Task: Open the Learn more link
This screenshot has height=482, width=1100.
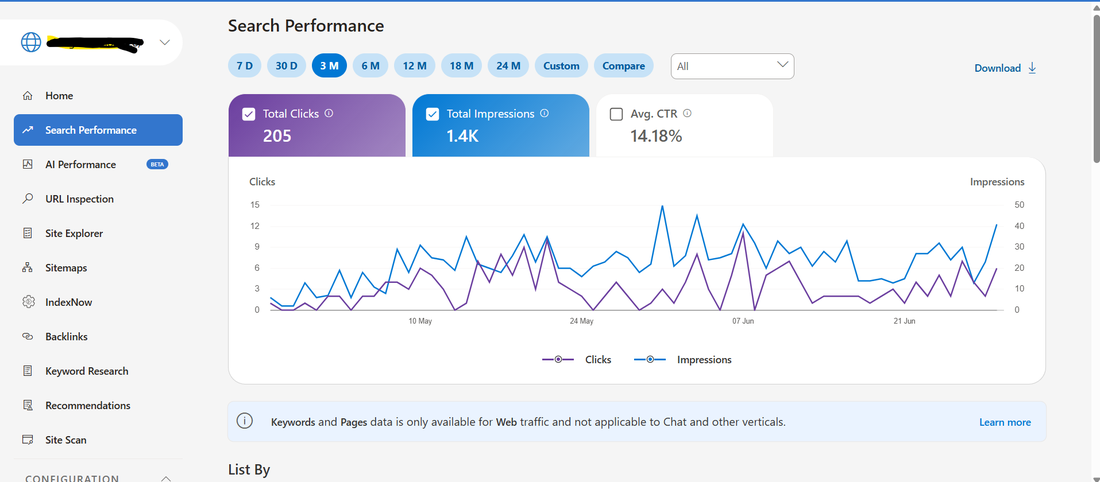Action: tap(1005, 422)
